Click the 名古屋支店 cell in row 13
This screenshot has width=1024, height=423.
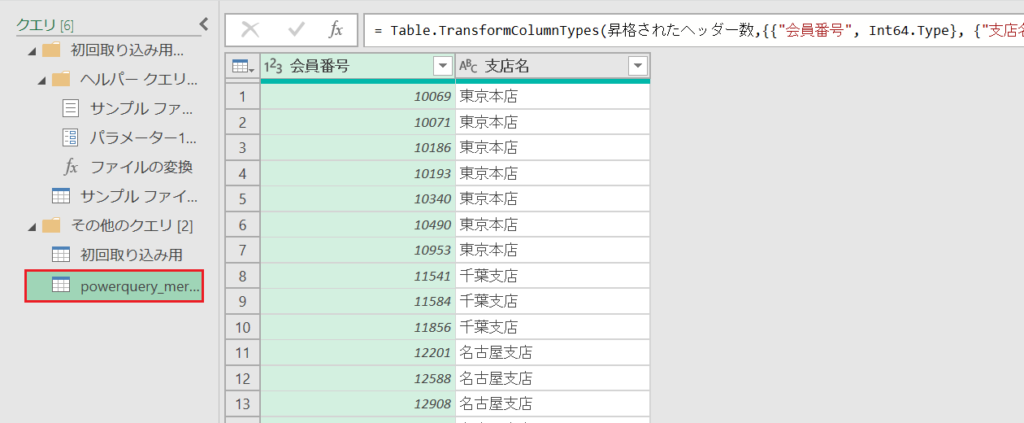pyautogui.click(x=552, y=404)
